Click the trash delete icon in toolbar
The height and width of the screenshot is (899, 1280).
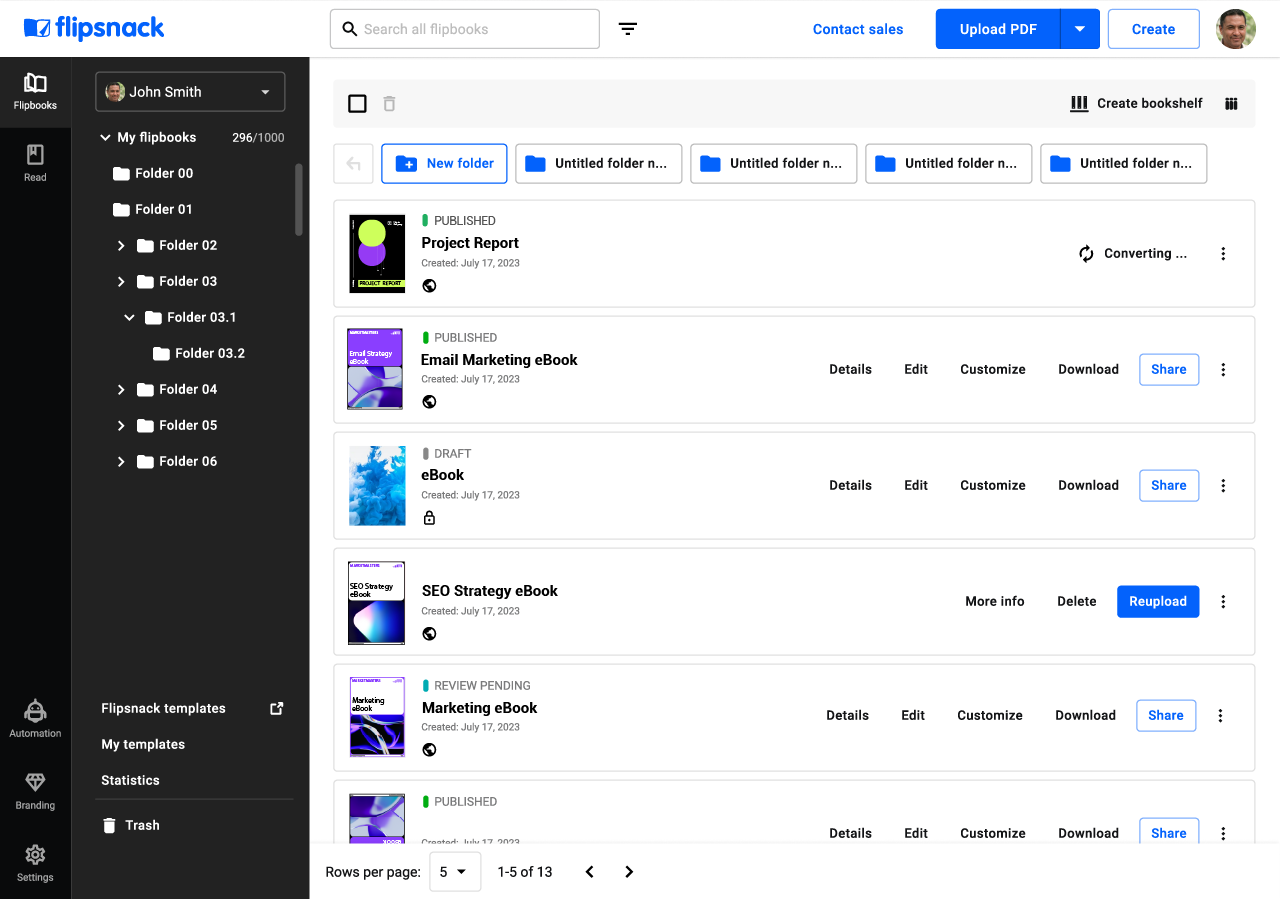pos(389,104)
